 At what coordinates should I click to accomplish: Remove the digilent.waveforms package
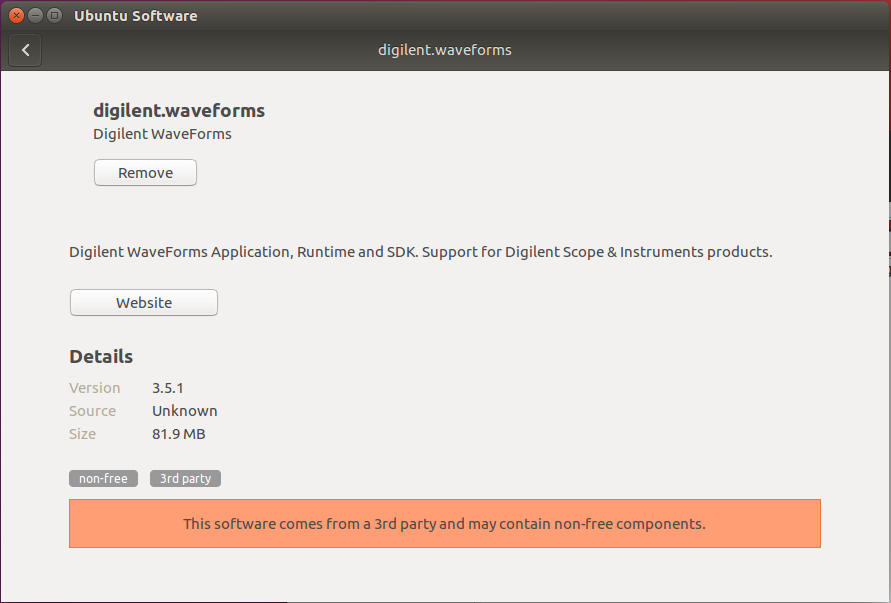[145, 173]
